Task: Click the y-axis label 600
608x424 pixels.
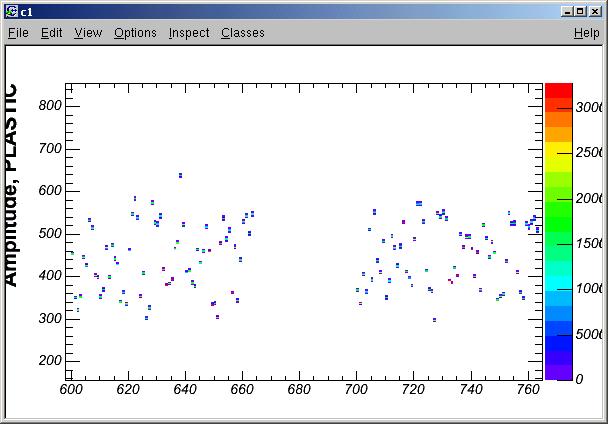Action: 50,191
